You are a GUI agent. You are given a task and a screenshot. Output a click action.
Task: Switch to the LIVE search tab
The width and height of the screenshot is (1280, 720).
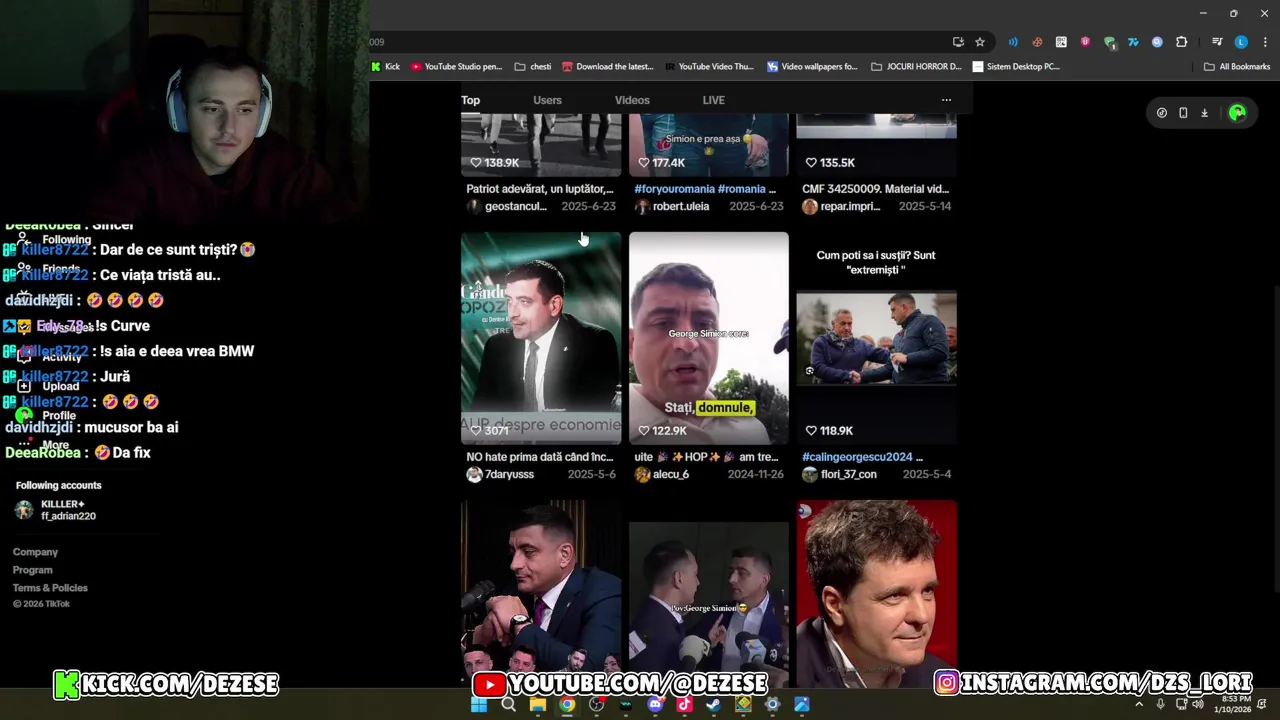coord(713,100)
